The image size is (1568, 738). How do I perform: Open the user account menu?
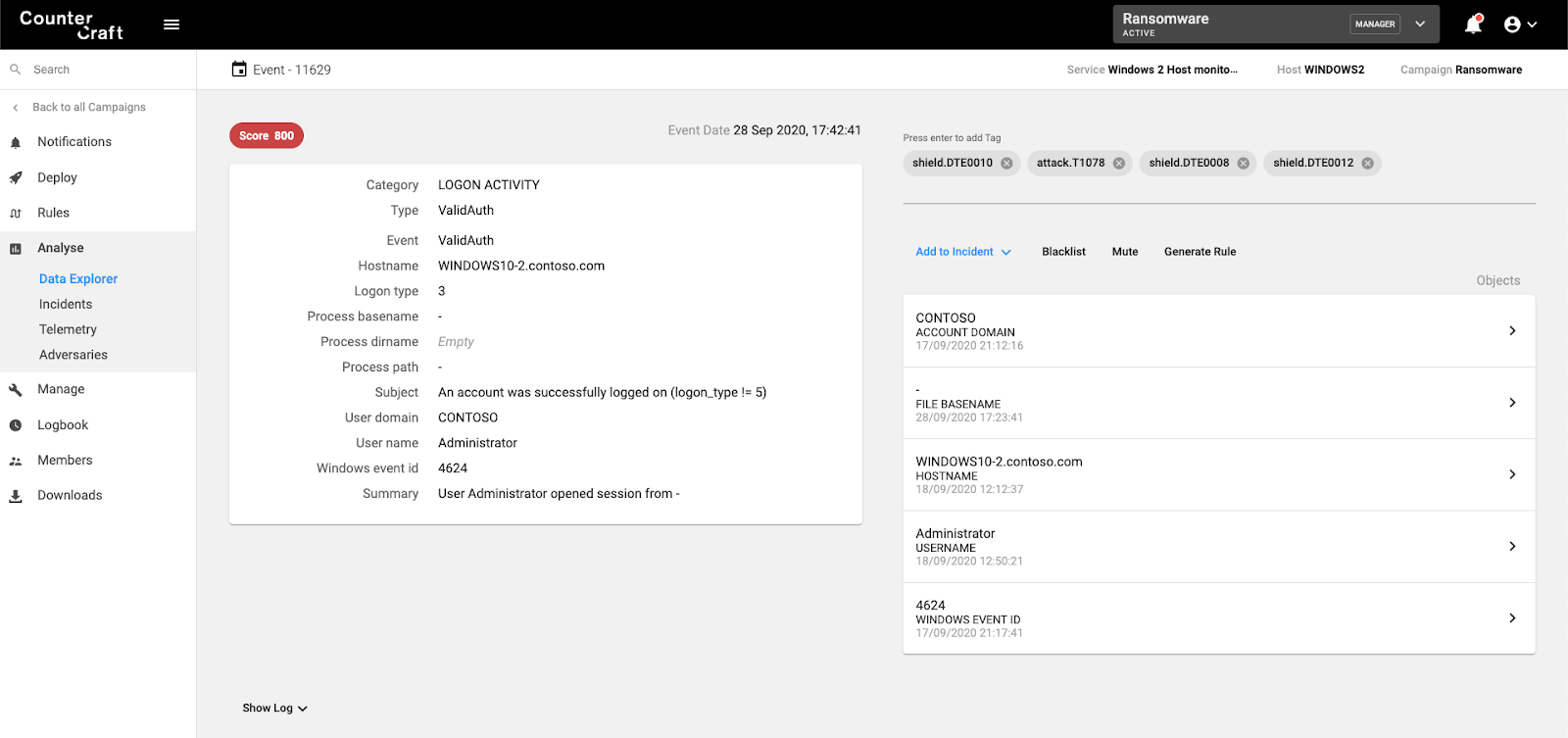coord(1520,25)
